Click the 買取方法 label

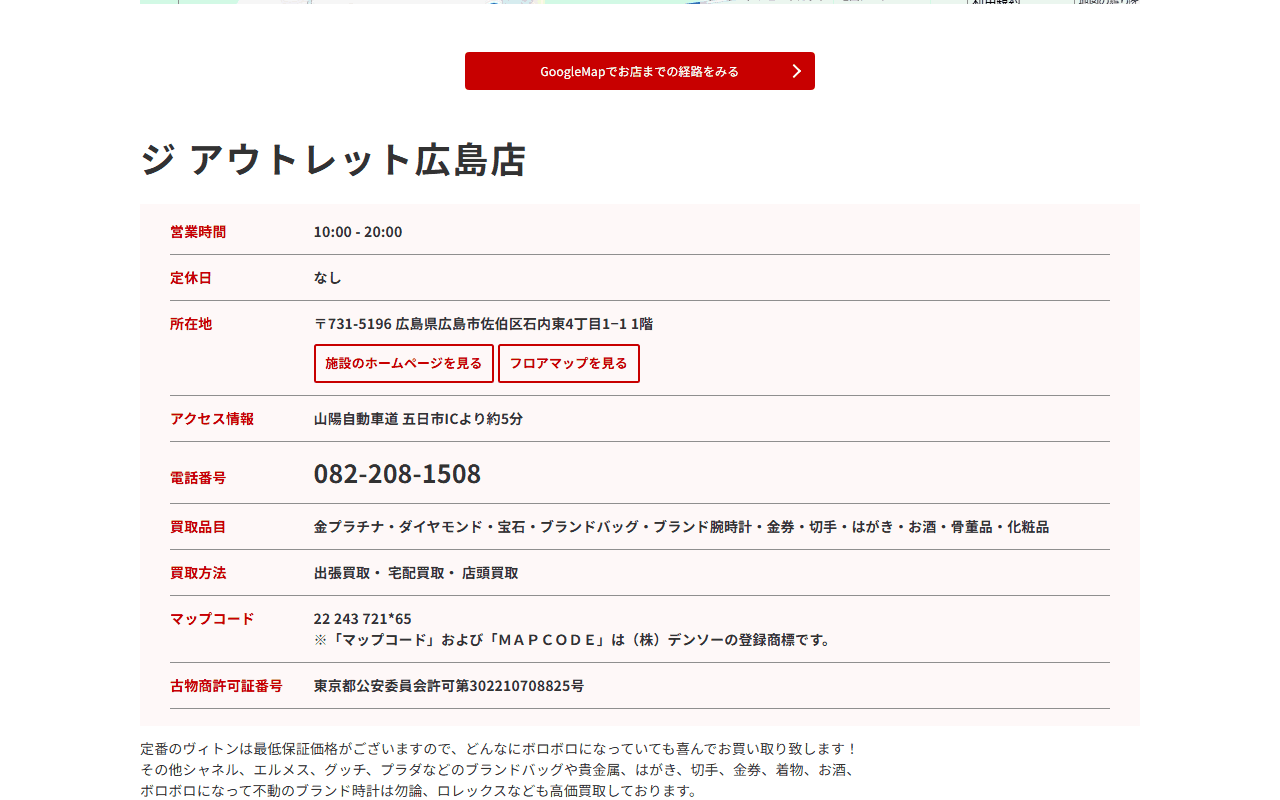(198, 573)
